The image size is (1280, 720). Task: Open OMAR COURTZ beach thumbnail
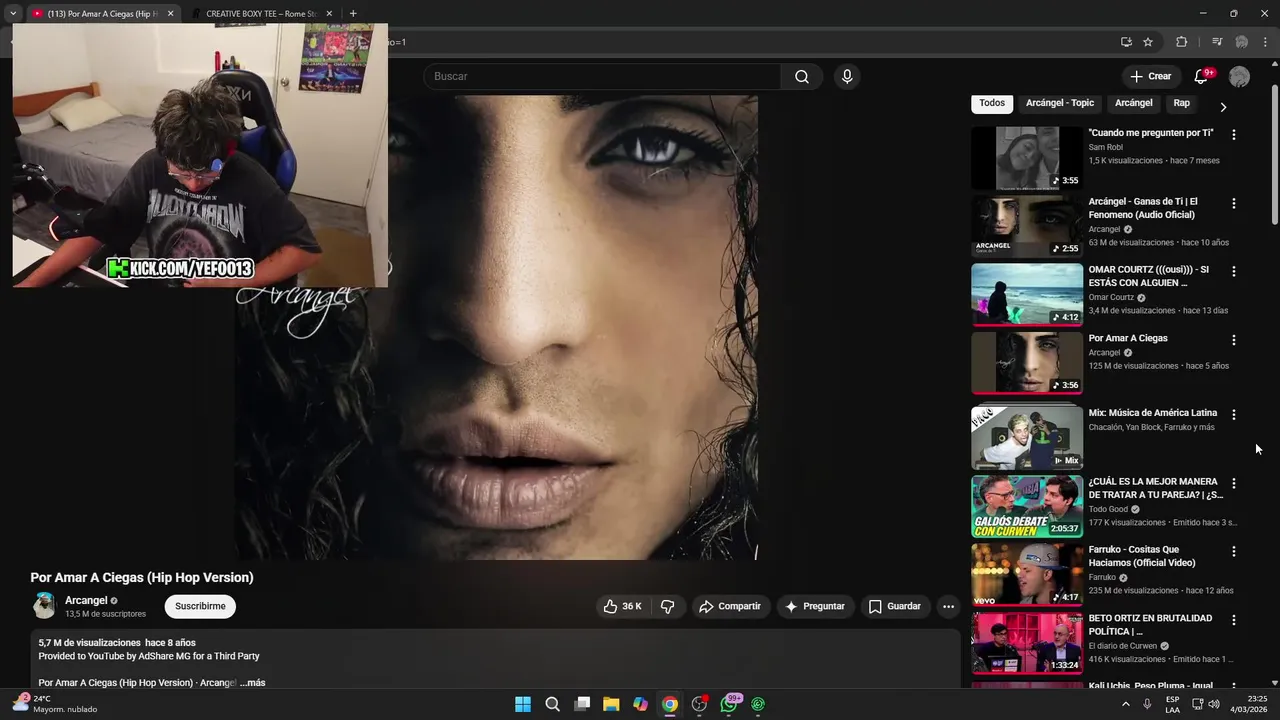click(x=1027, y=295)
